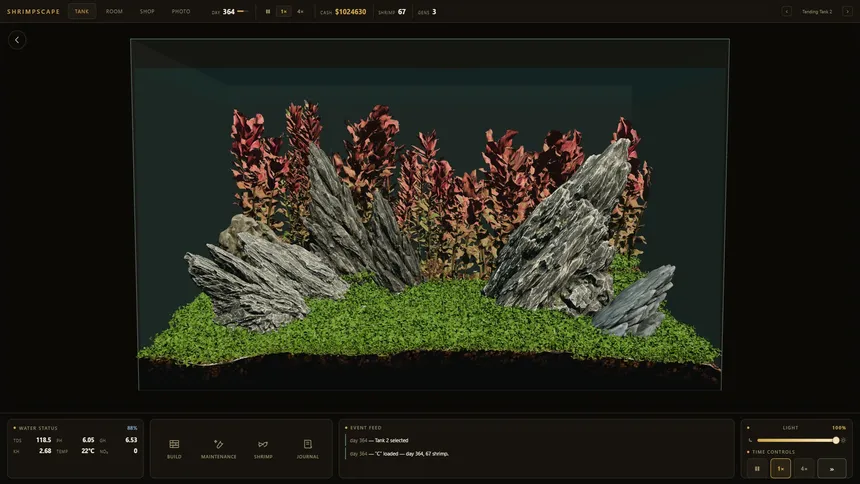Open the Shrimp panel
This screenshot has height=484, width=860.
(263, 448)
